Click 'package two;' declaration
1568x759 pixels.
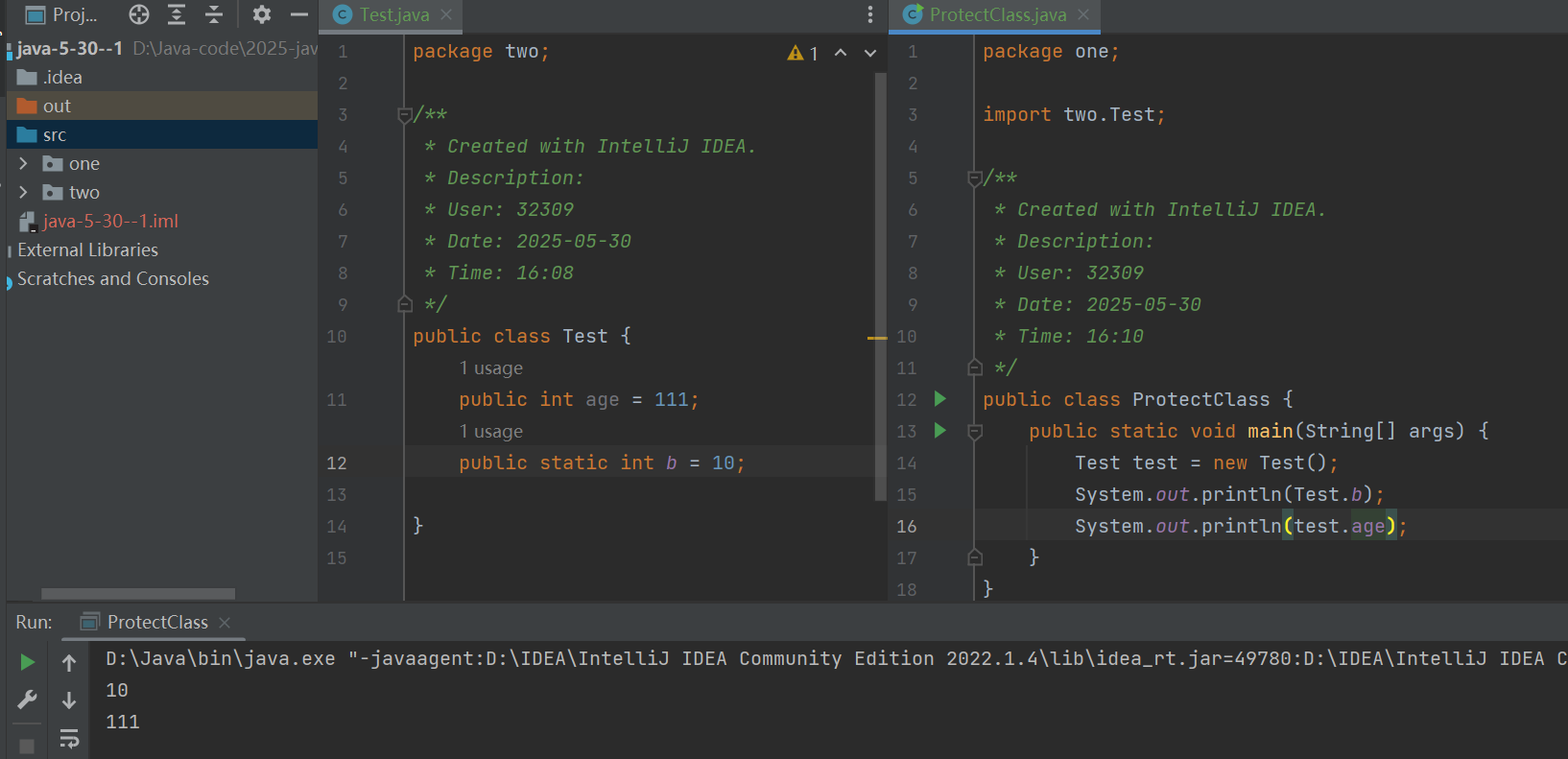tap(481, 52)
